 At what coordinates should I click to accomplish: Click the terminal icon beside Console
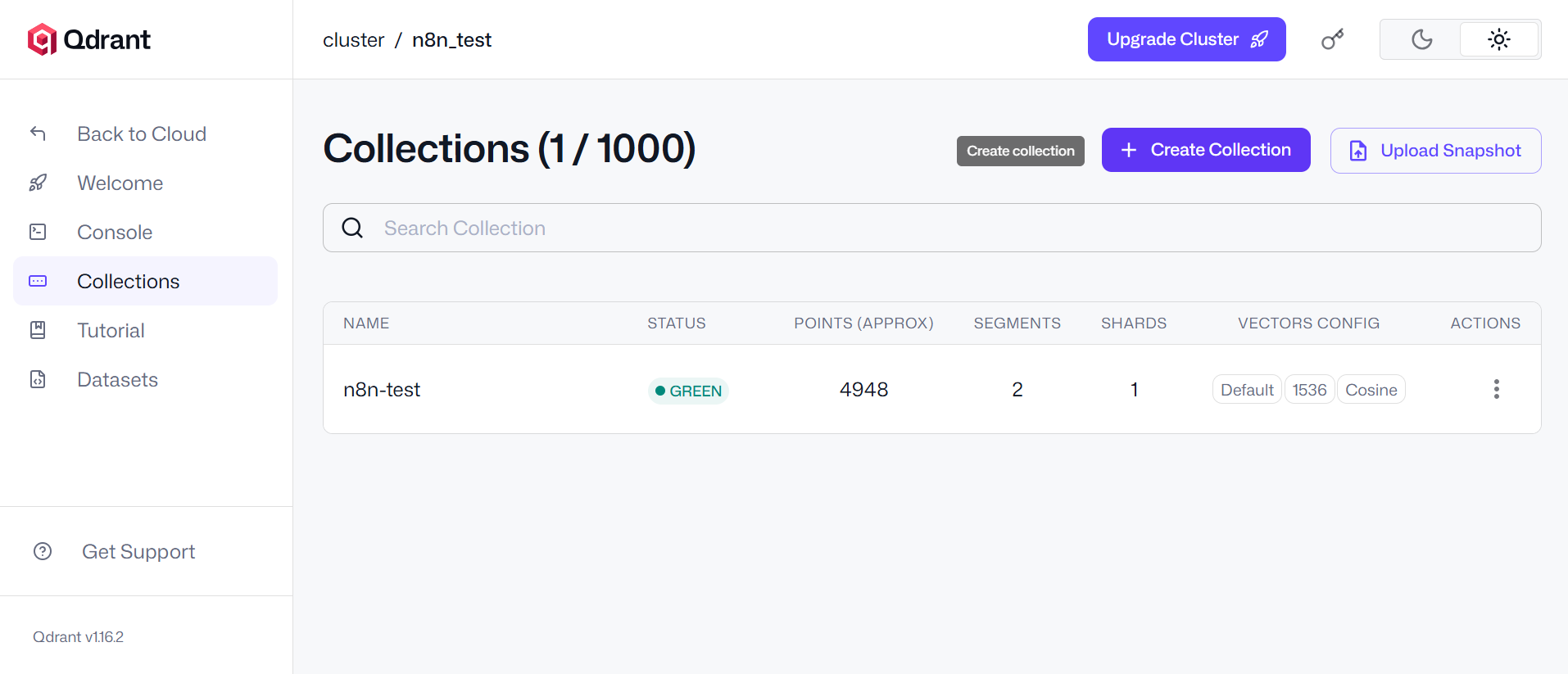point(38,232)
